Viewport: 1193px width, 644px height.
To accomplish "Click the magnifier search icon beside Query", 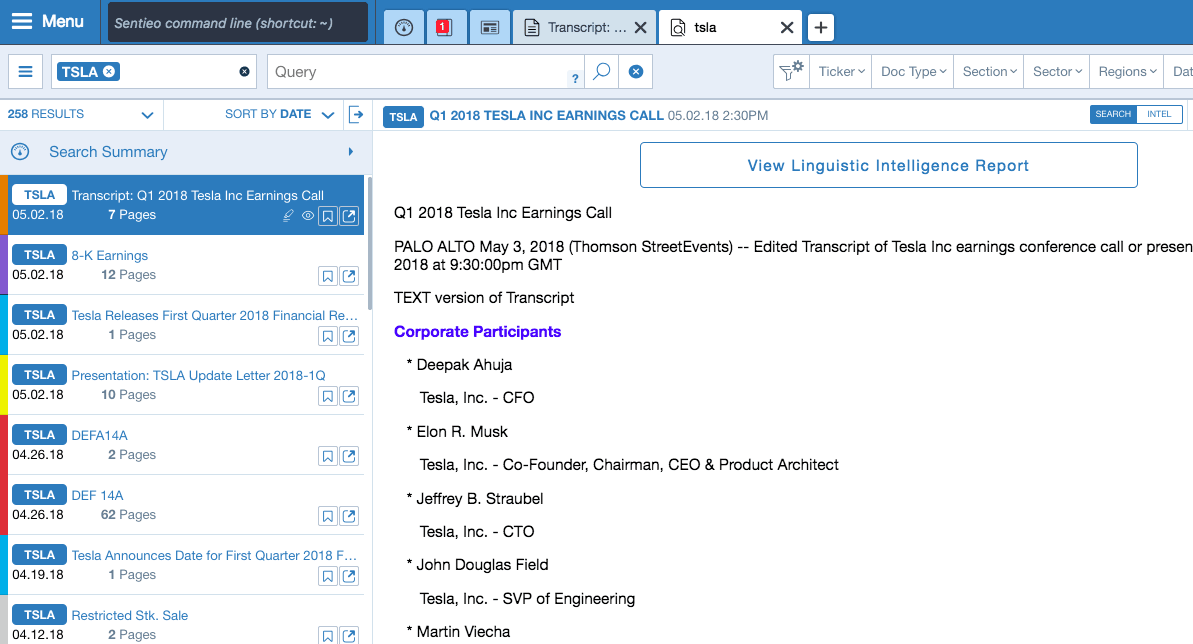I will [601, 72].
